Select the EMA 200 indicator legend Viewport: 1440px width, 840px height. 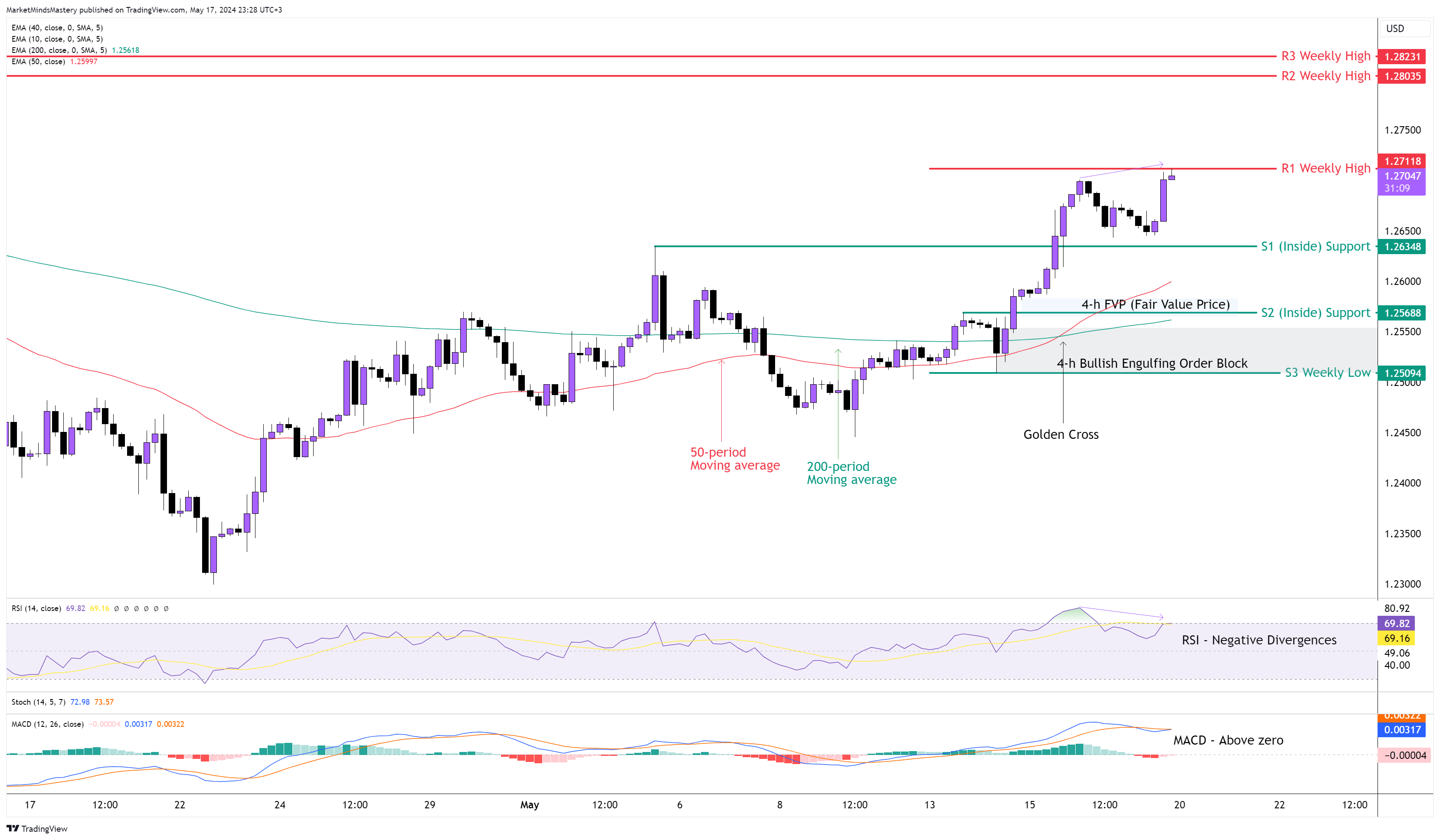(x=59, y=50)
